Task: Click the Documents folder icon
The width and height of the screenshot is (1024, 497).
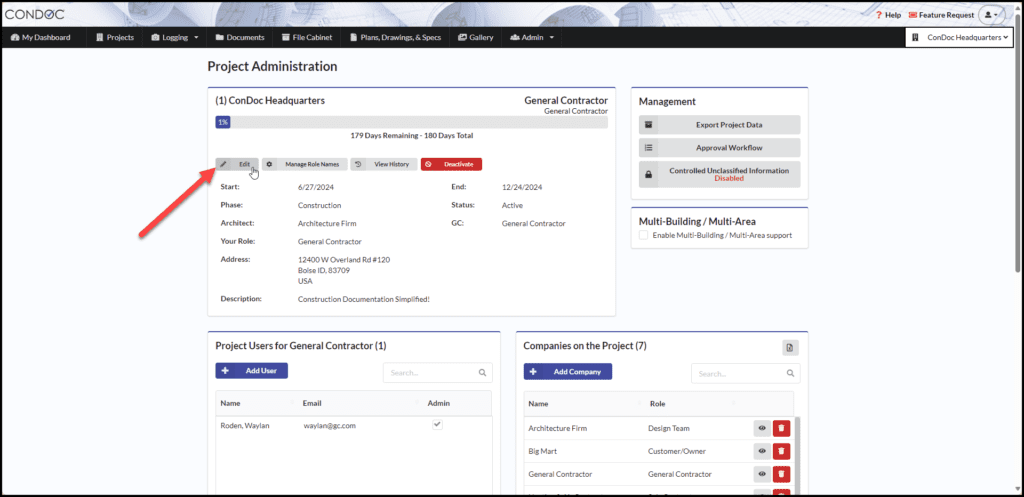Action: [x=219, y=37]
